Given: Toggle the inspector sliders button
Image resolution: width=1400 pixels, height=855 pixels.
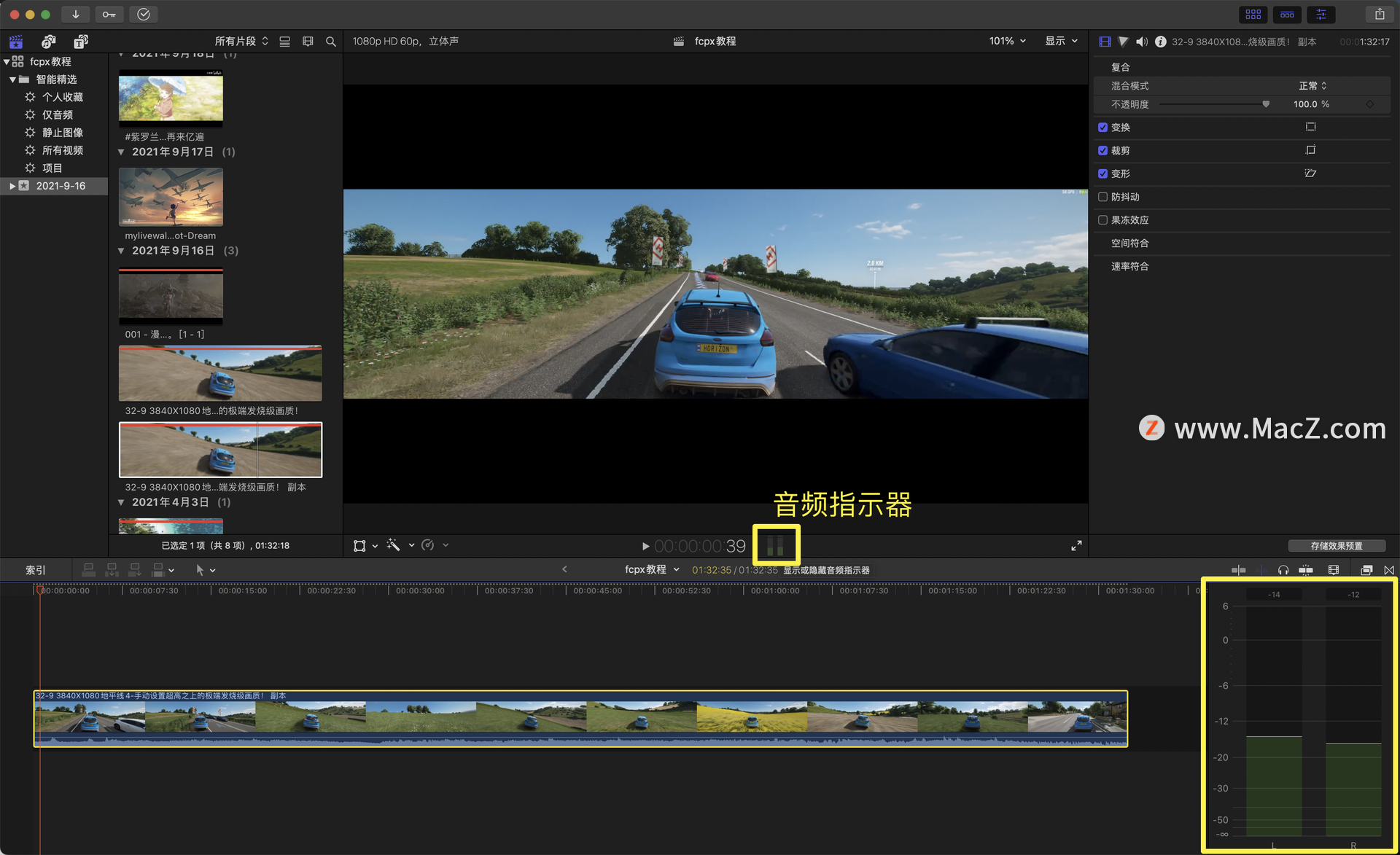Looking at the screenshot, I should click(x=1321, y=14).
